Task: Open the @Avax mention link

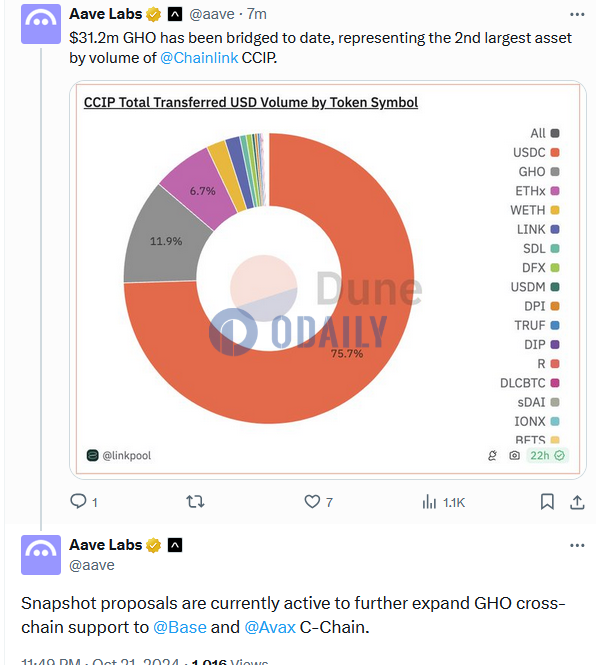Action: click(x=270, y=627)
